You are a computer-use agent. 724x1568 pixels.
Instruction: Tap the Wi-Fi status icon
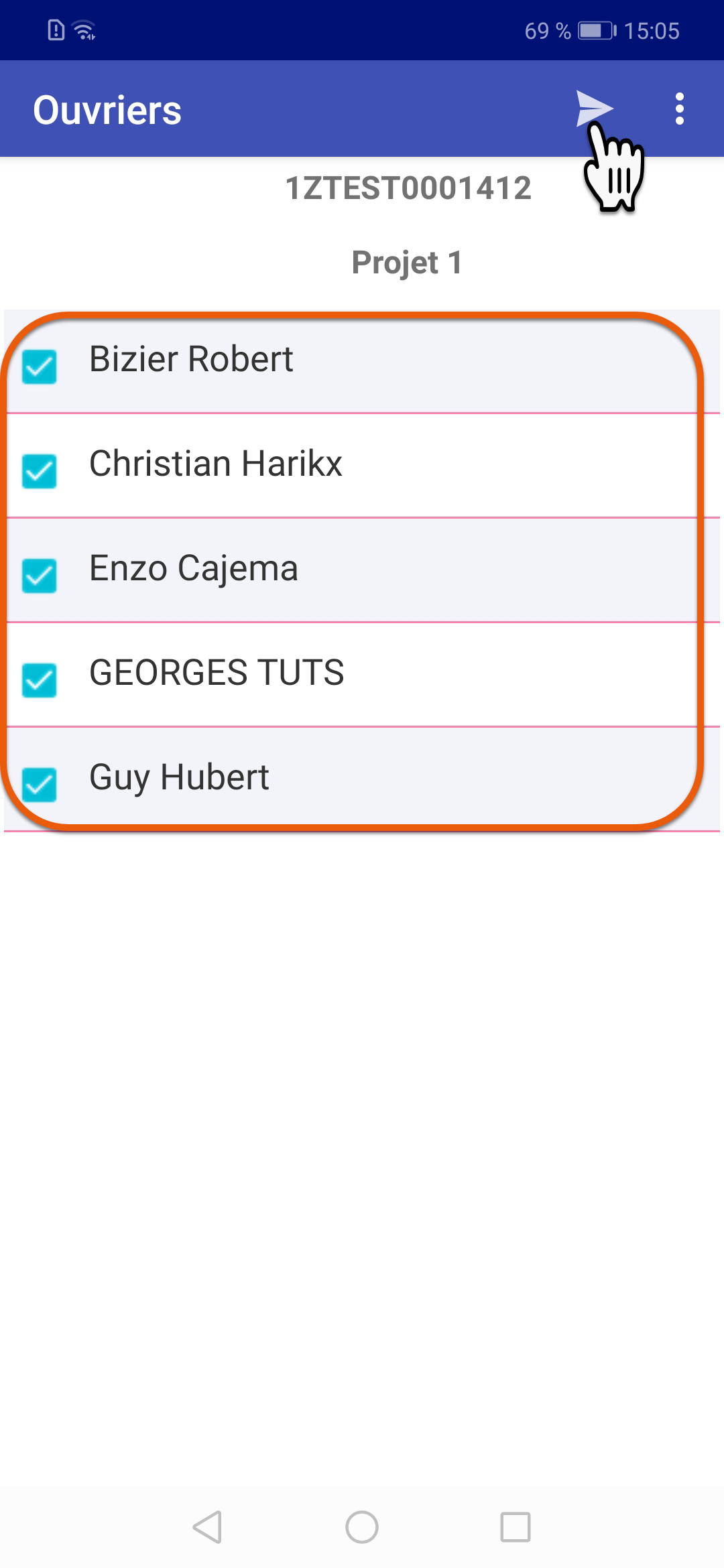[x=84, y=30]
